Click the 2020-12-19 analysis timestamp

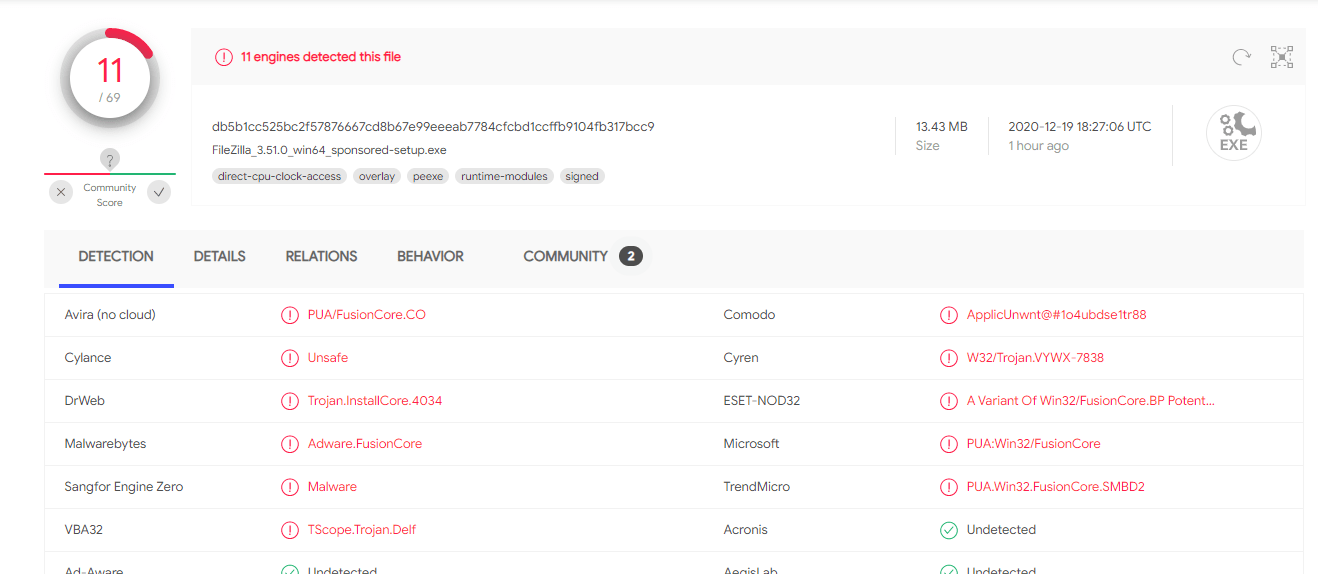[x=1080, y=127]
